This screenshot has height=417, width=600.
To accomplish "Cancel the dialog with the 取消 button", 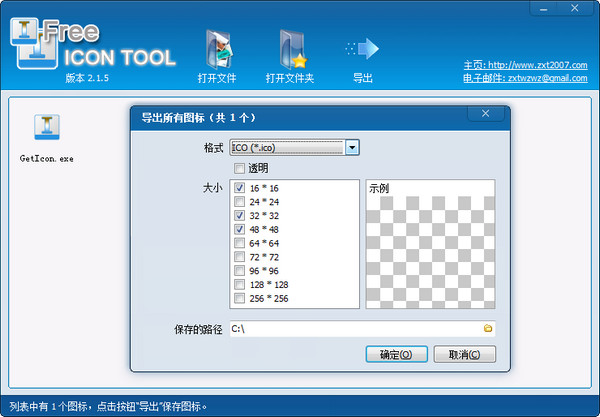I will pyautogui.click(x=466, y=354).
